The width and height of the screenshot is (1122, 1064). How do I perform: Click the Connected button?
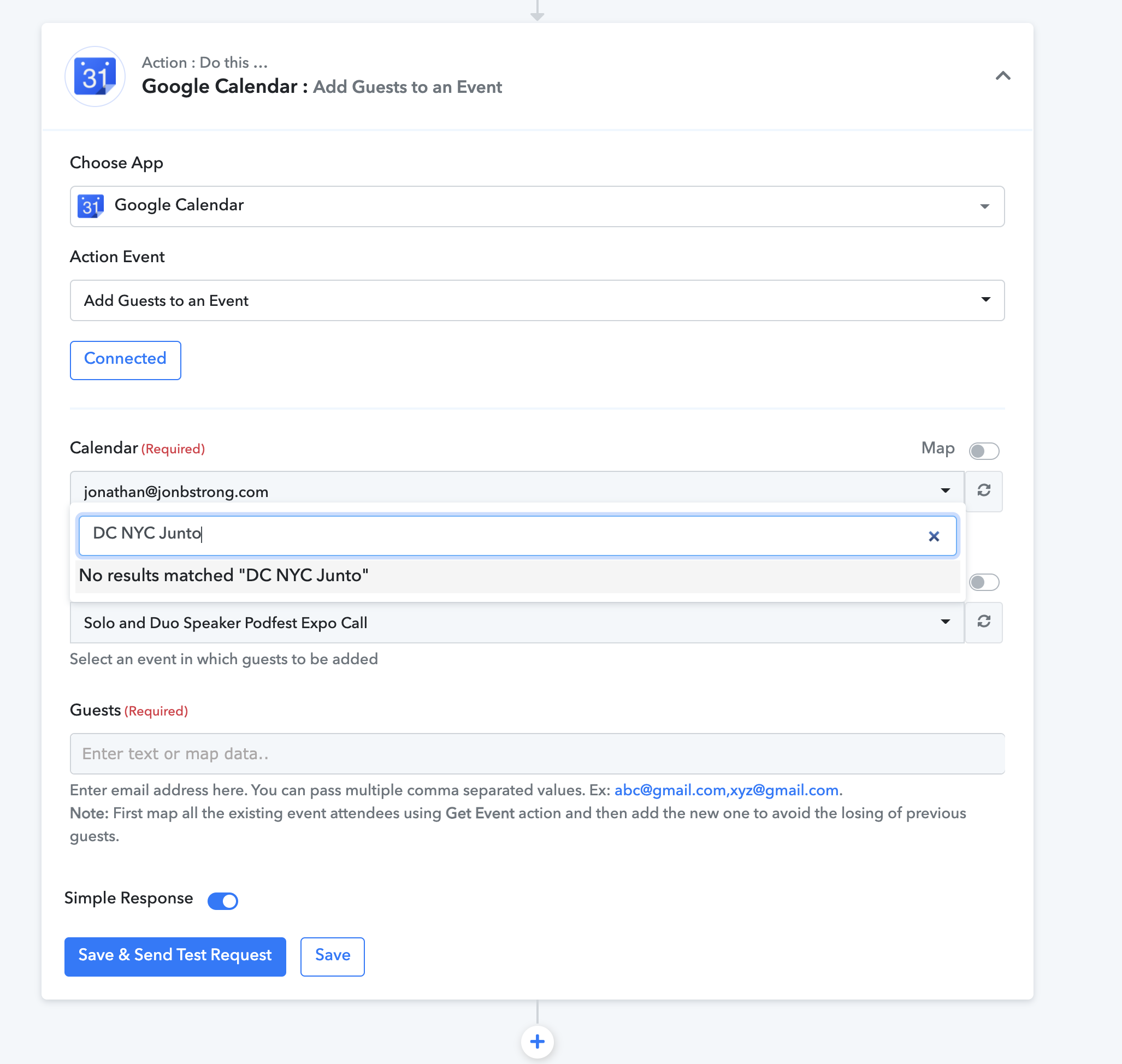point(125,359)
